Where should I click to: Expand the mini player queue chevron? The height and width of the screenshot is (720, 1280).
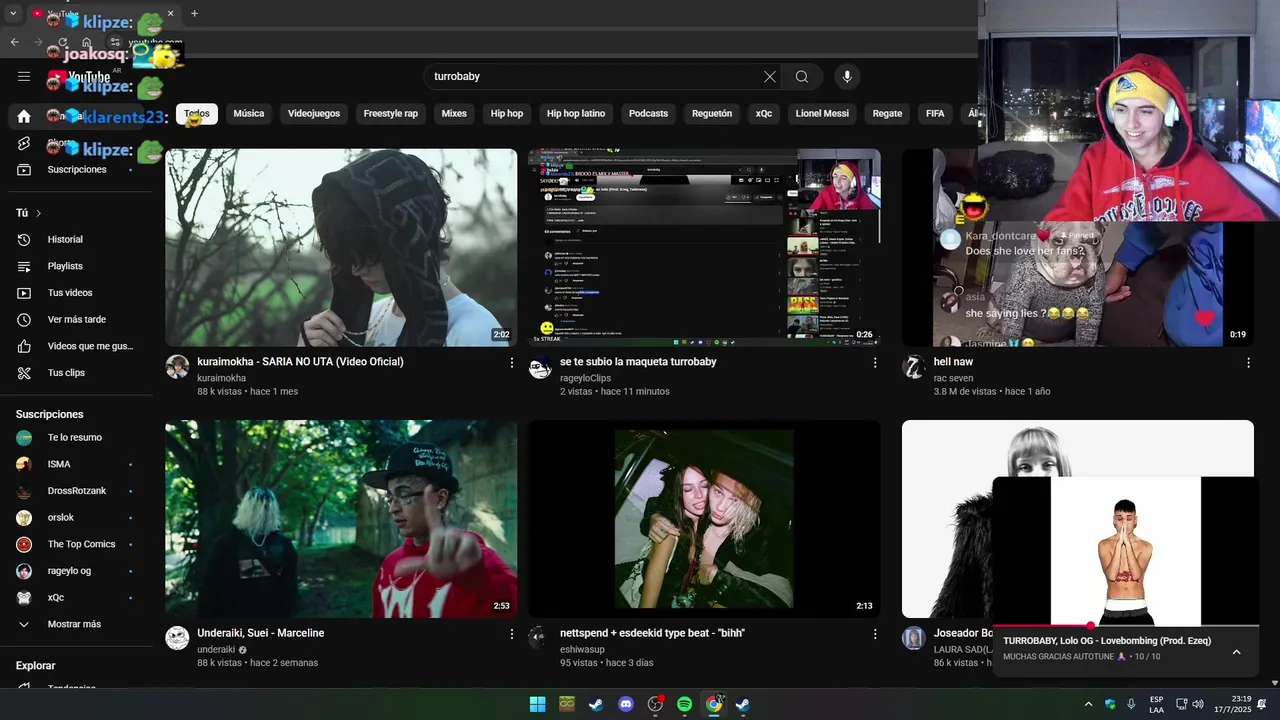(x=1236, y=652)
